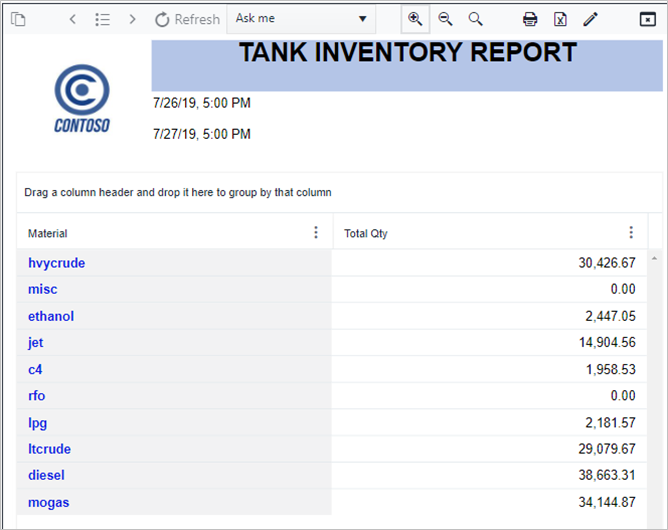Open the Total Qty column options menu
Image resolution: width=668 pixels, height=530 pixels.
click(631, 233)
